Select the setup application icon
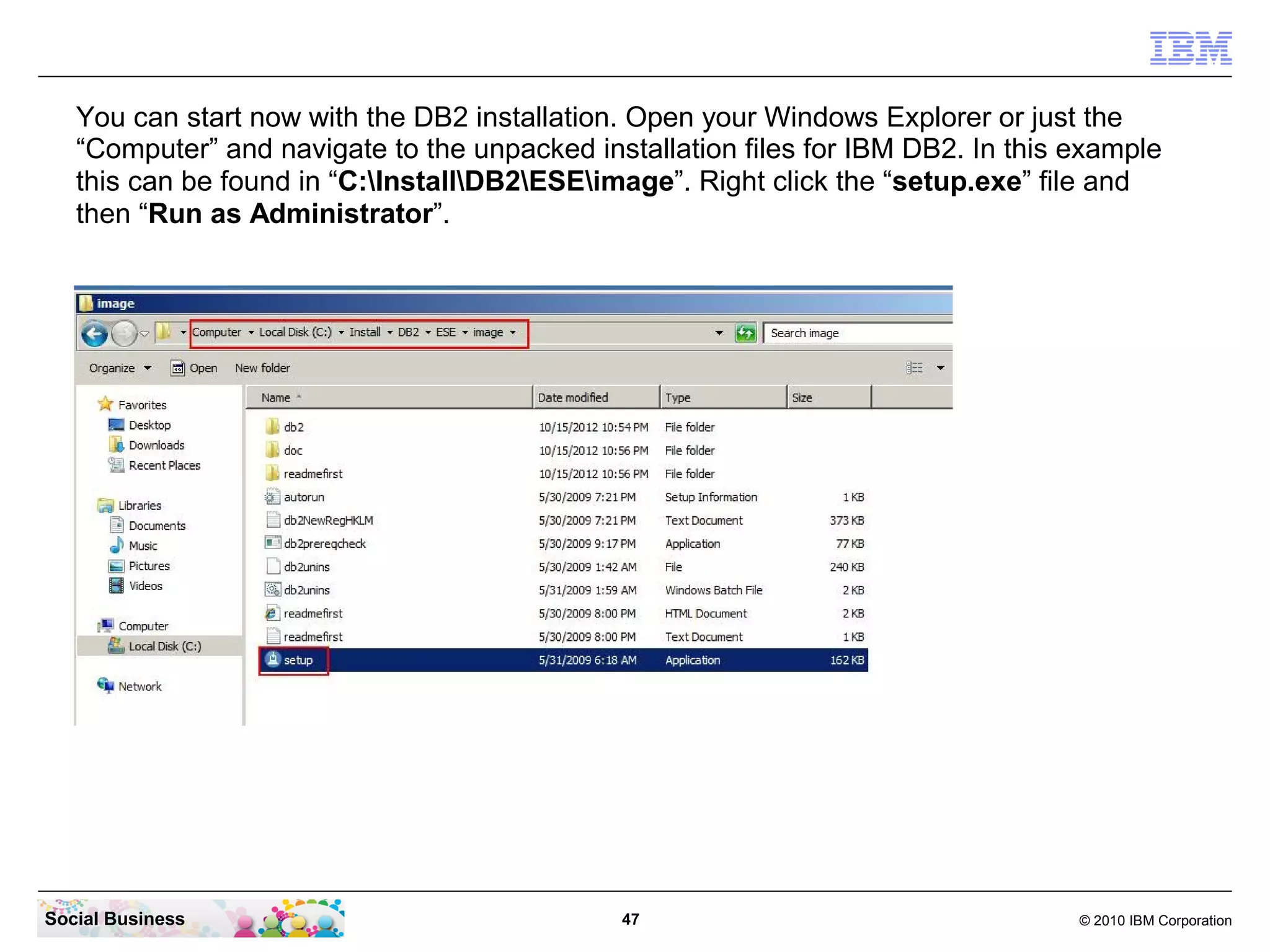1270x952 pixels. [272, 659]
